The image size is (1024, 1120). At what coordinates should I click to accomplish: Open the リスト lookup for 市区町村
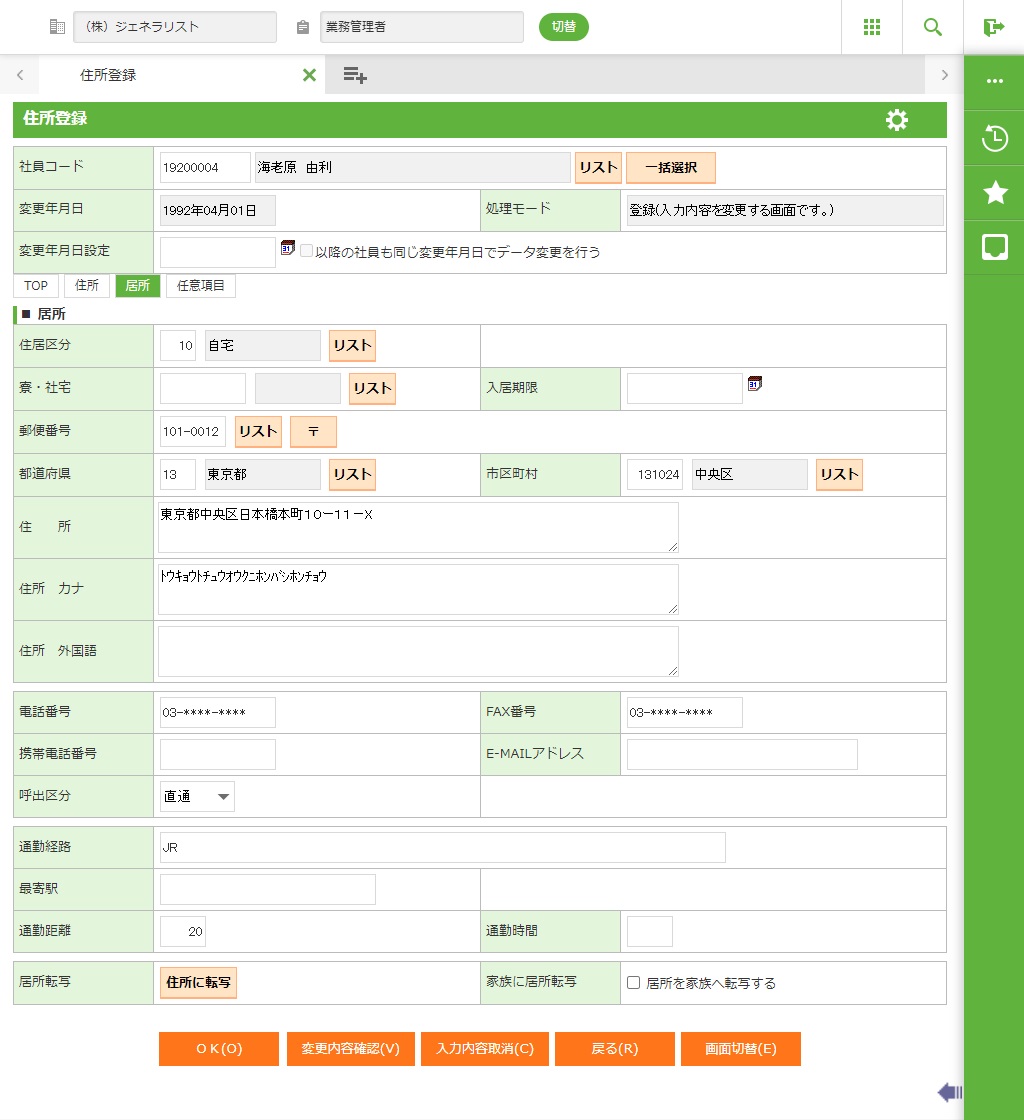pyautogui.click(x=839, y=475)
